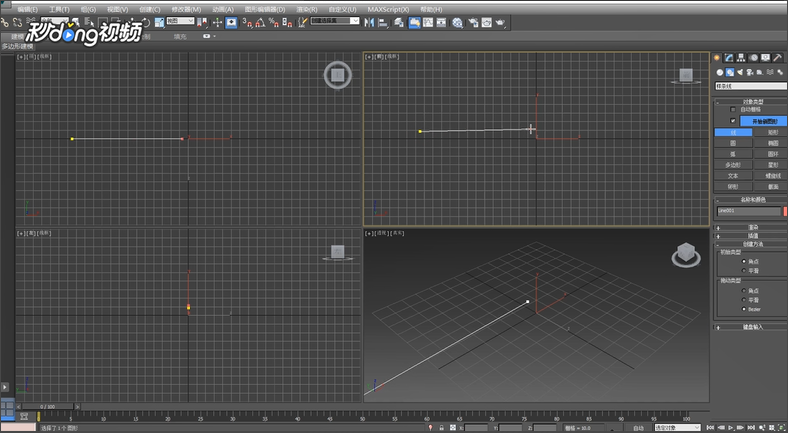Expand the 渲染 rollout
The image size is (788, 433).
[x=751, y=228]
